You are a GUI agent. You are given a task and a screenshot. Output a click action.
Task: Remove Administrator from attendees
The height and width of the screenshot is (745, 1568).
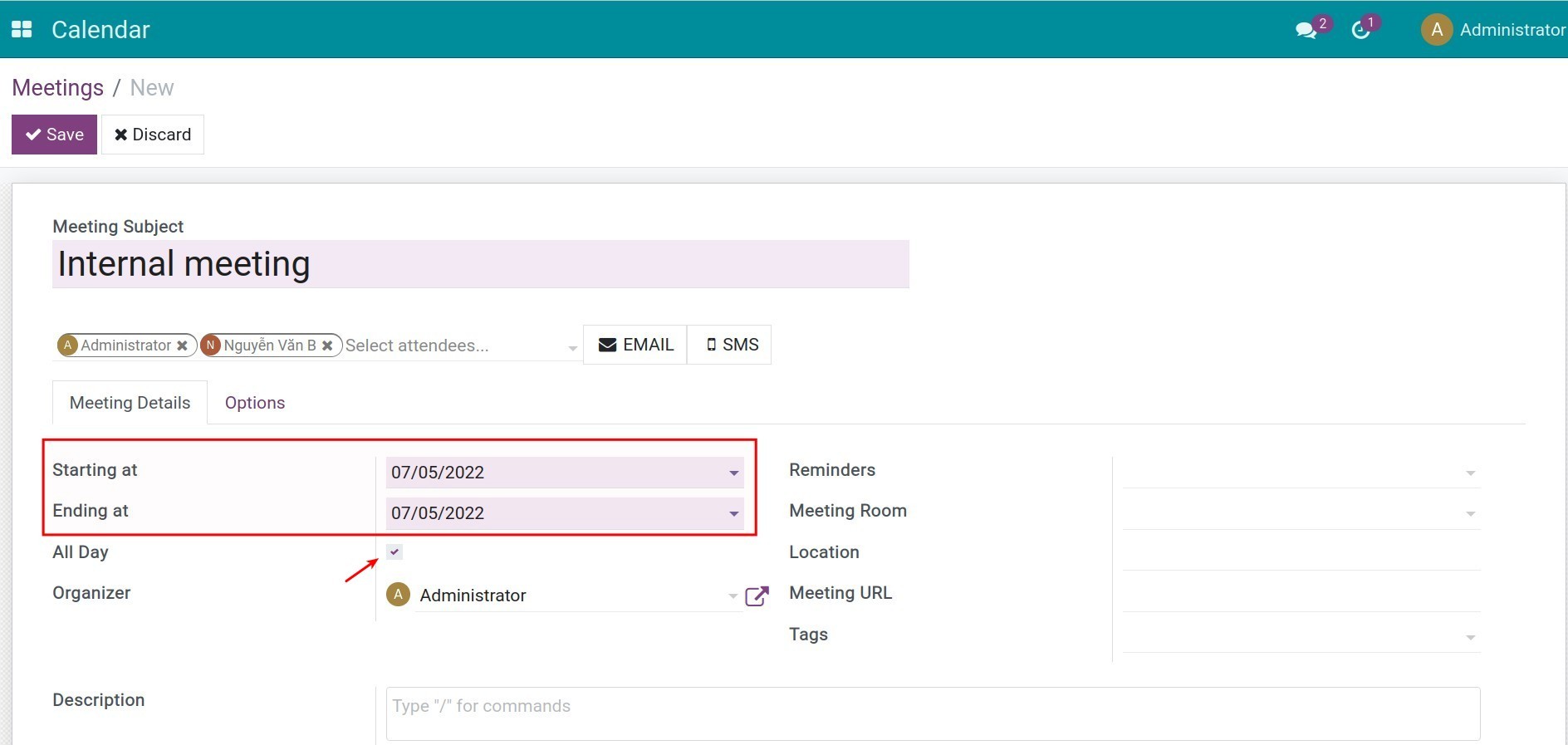click(x=182, y=346)
